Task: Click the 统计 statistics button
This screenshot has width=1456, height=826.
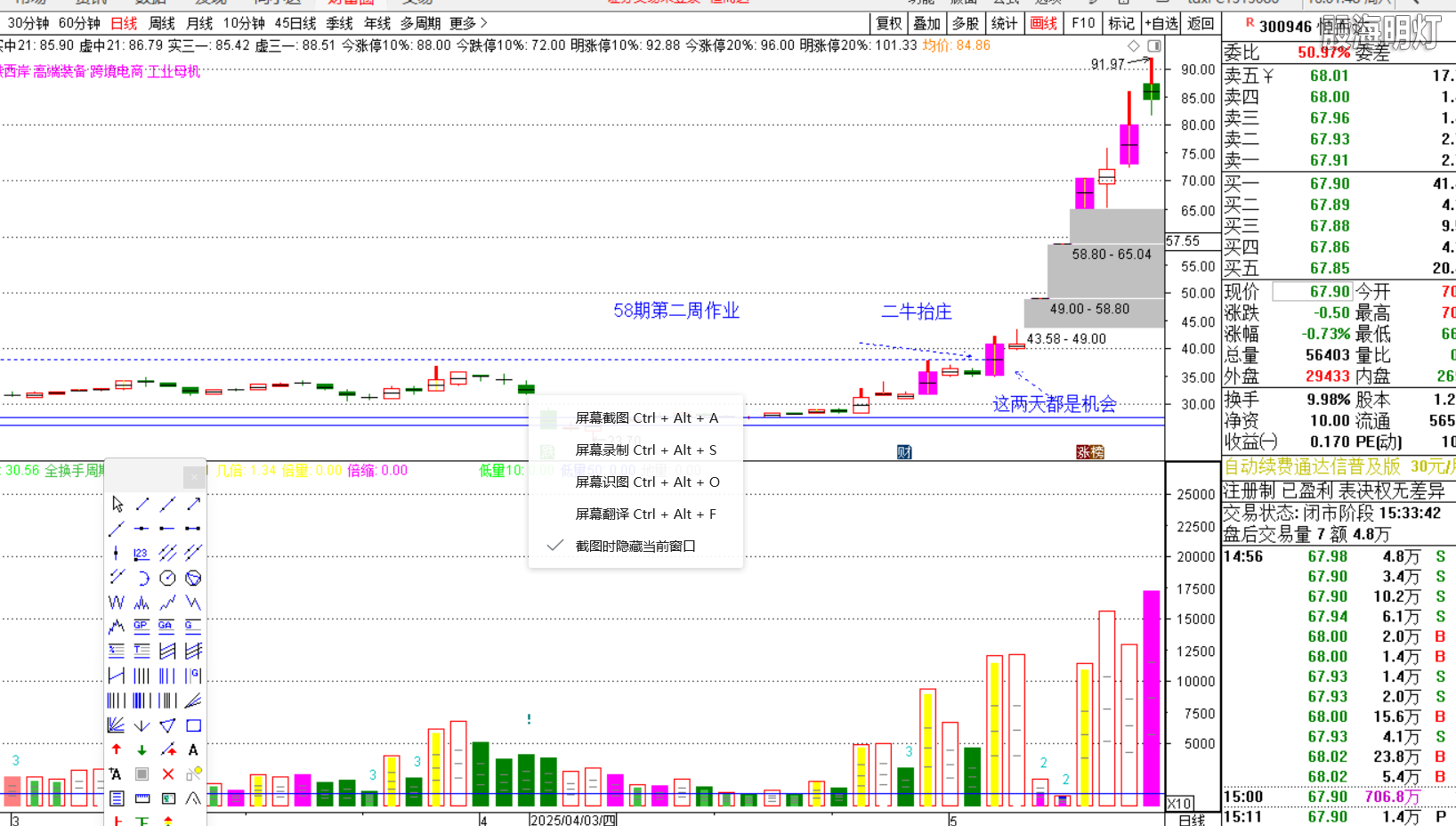Action: point(1004,23)
